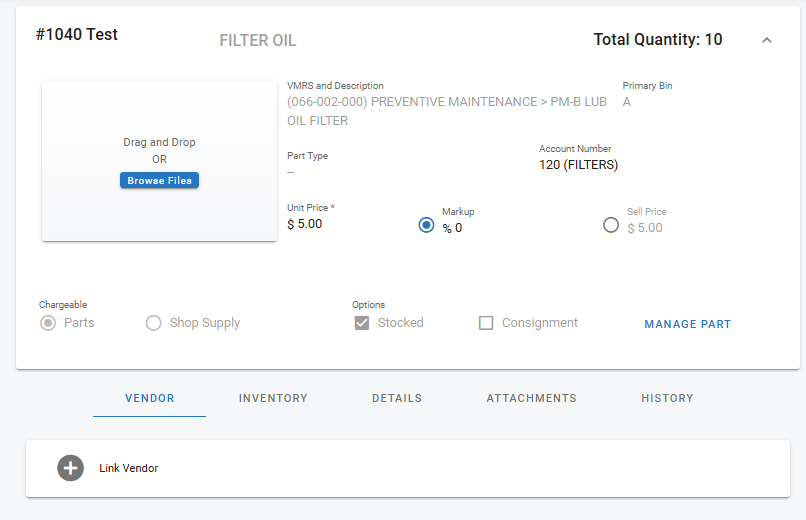Open the Details tab
The width and height of the screenshot is (806, 520).
point(397,398)
